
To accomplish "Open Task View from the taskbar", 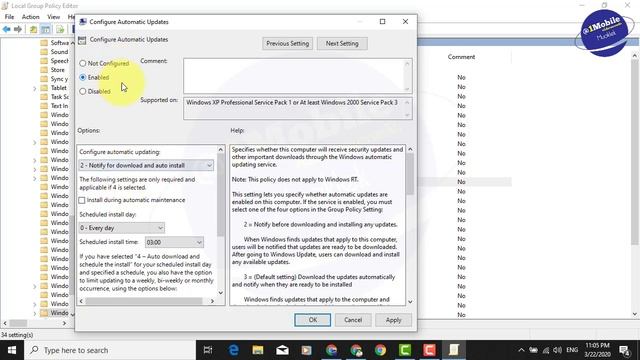I will [x=208, y=350].
